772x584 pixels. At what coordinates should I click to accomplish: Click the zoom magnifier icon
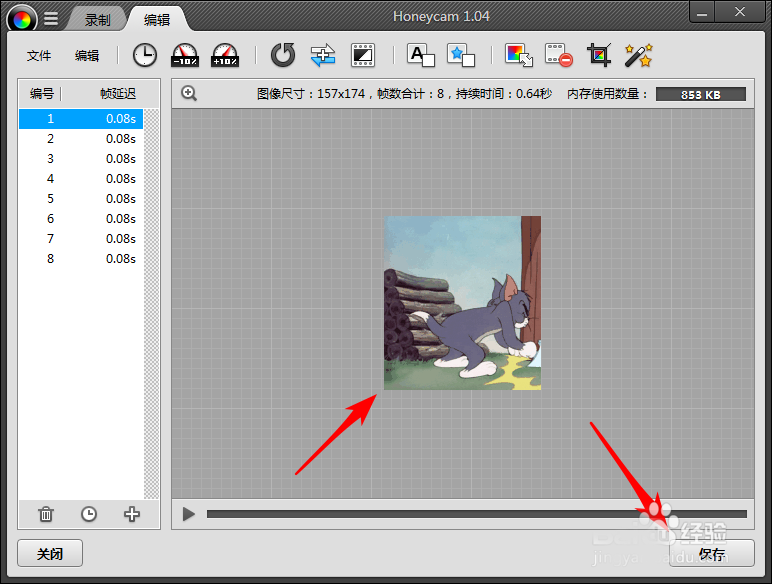pos(189,93)
